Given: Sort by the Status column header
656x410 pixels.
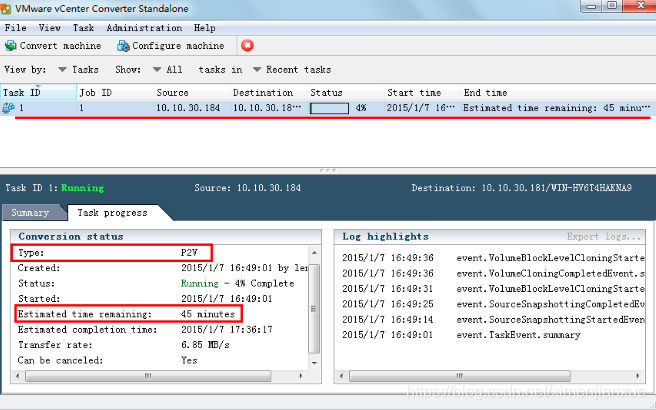Looking at the screenshot, I should (346, 92).
